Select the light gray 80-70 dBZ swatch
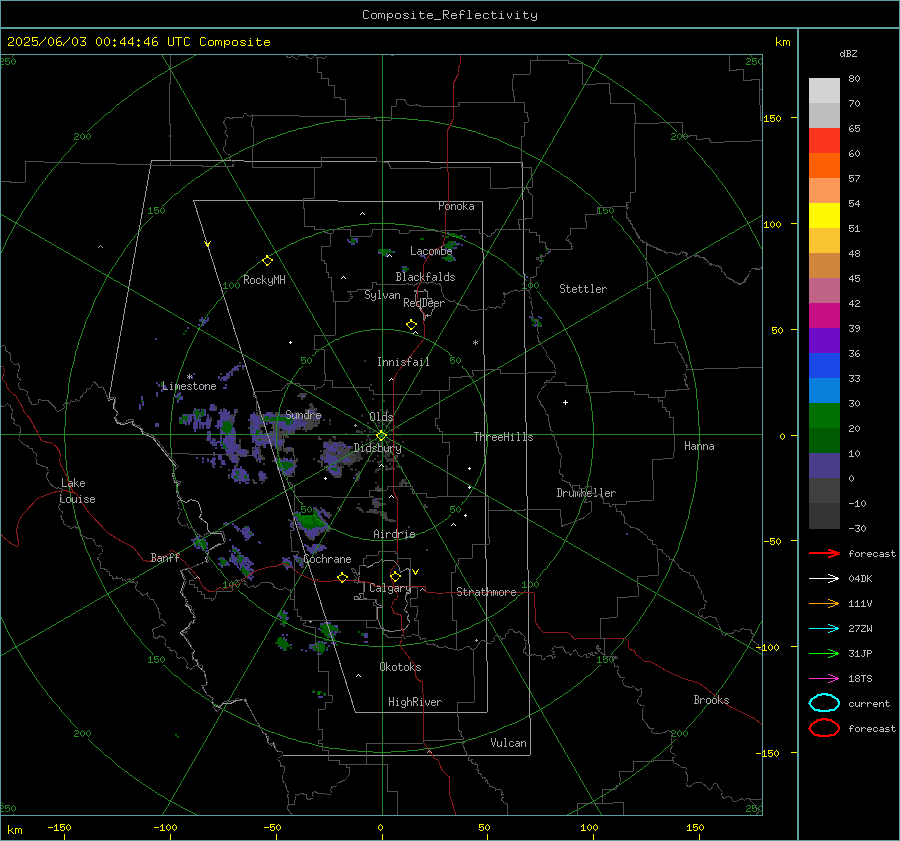 click(x=824, y=90)
